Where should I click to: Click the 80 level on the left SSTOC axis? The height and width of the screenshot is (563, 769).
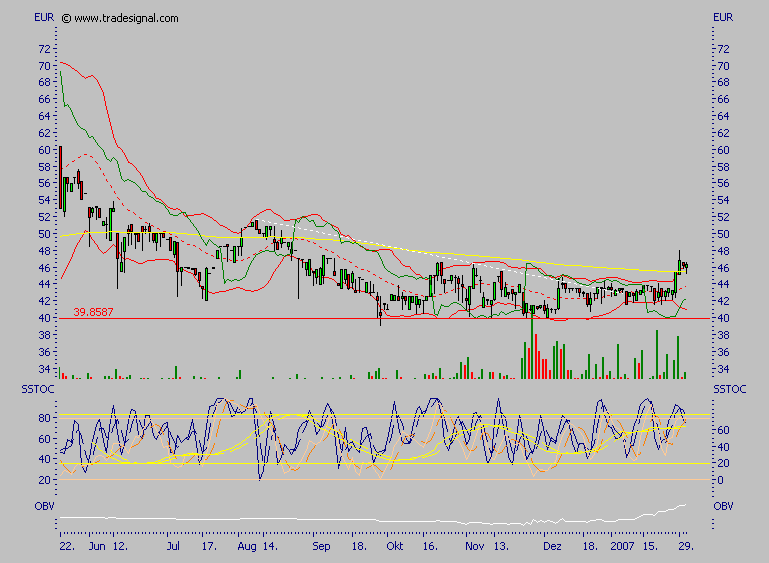click(44, 418)
